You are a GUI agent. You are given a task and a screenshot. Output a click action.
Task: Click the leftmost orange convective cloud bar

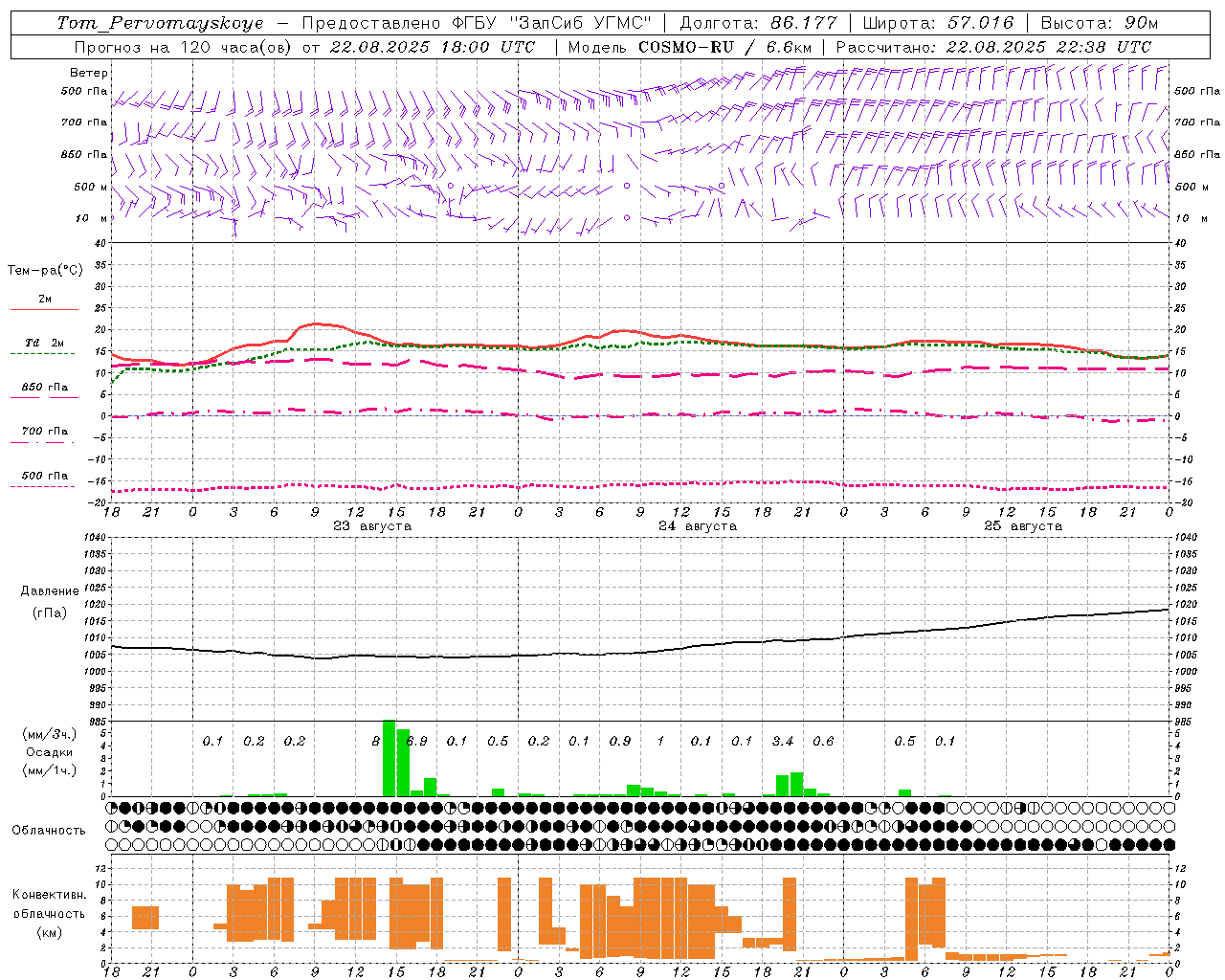click(145, 917)
